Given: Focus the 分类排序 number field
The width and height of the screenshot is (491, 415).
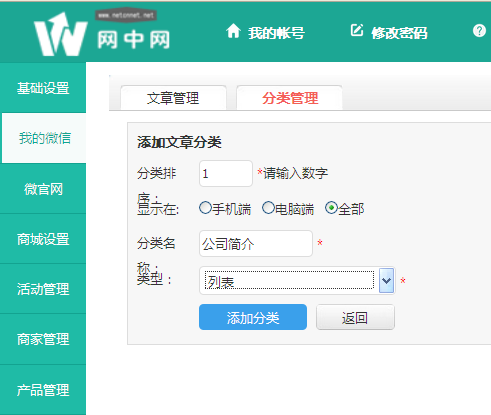Looking at the screenshot, I should [x=226, y=173].
